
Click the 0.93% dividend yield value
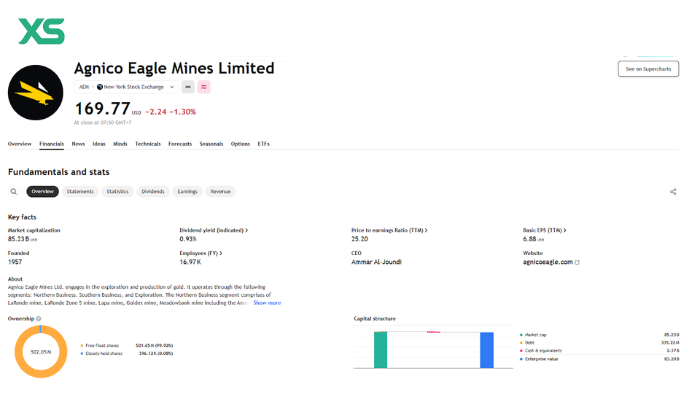coord(188,239)
